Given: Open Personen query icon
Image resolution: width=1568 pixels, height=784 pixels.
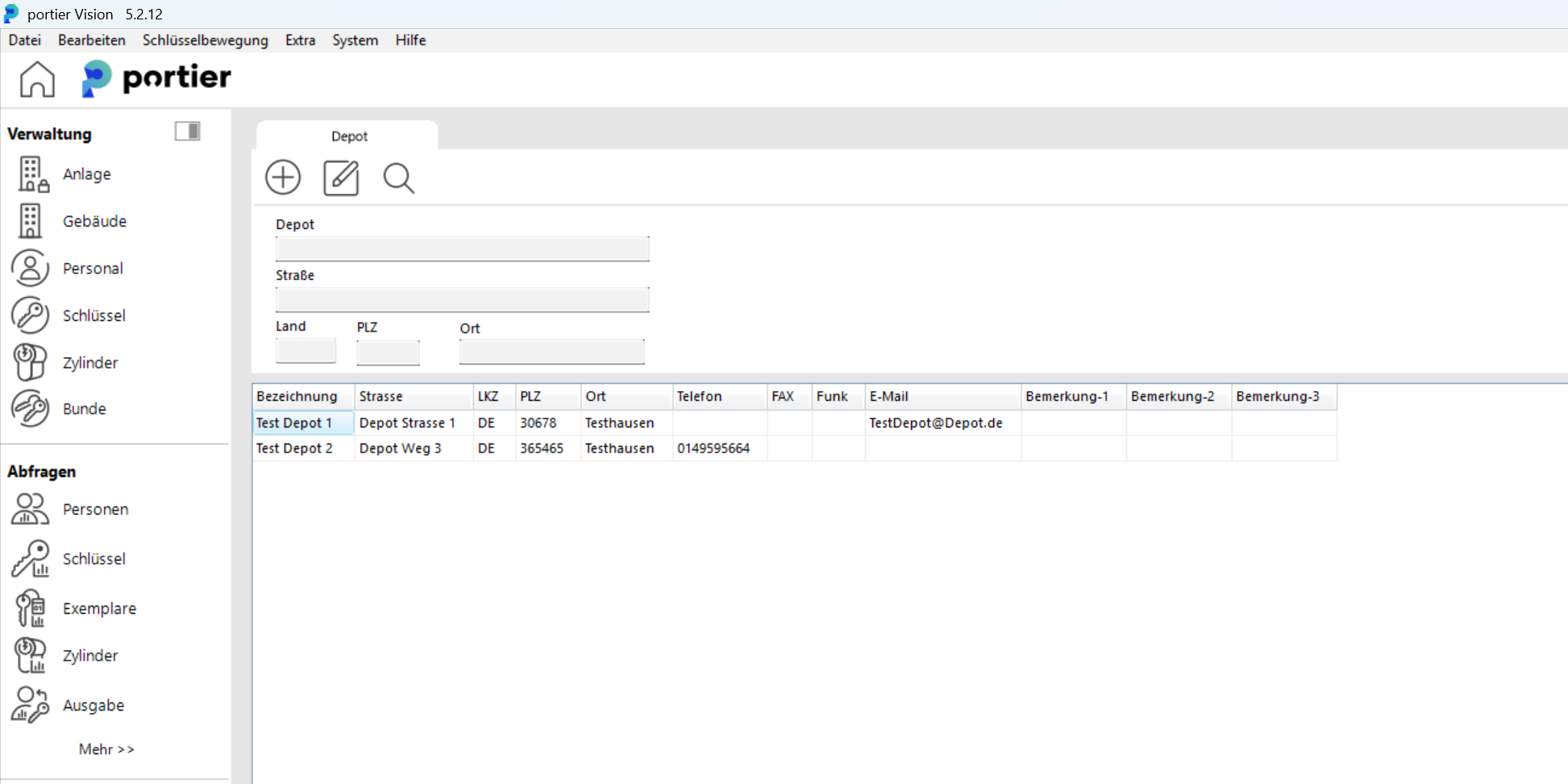Looking at the screenshot, I should (31, 509).
